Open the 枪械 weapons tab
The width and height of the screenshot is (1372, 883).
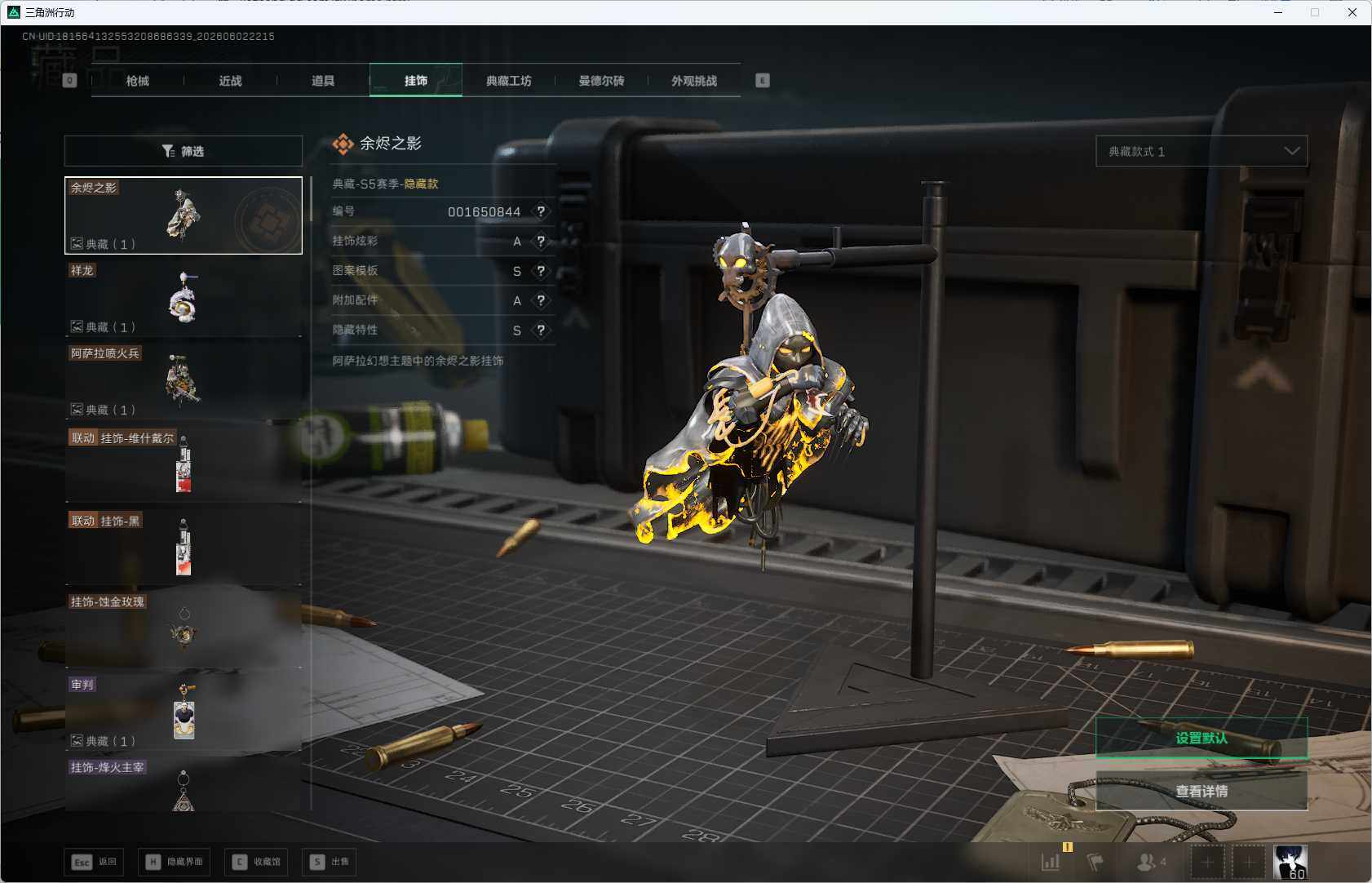pyautogui.click(x=138, y=81)
